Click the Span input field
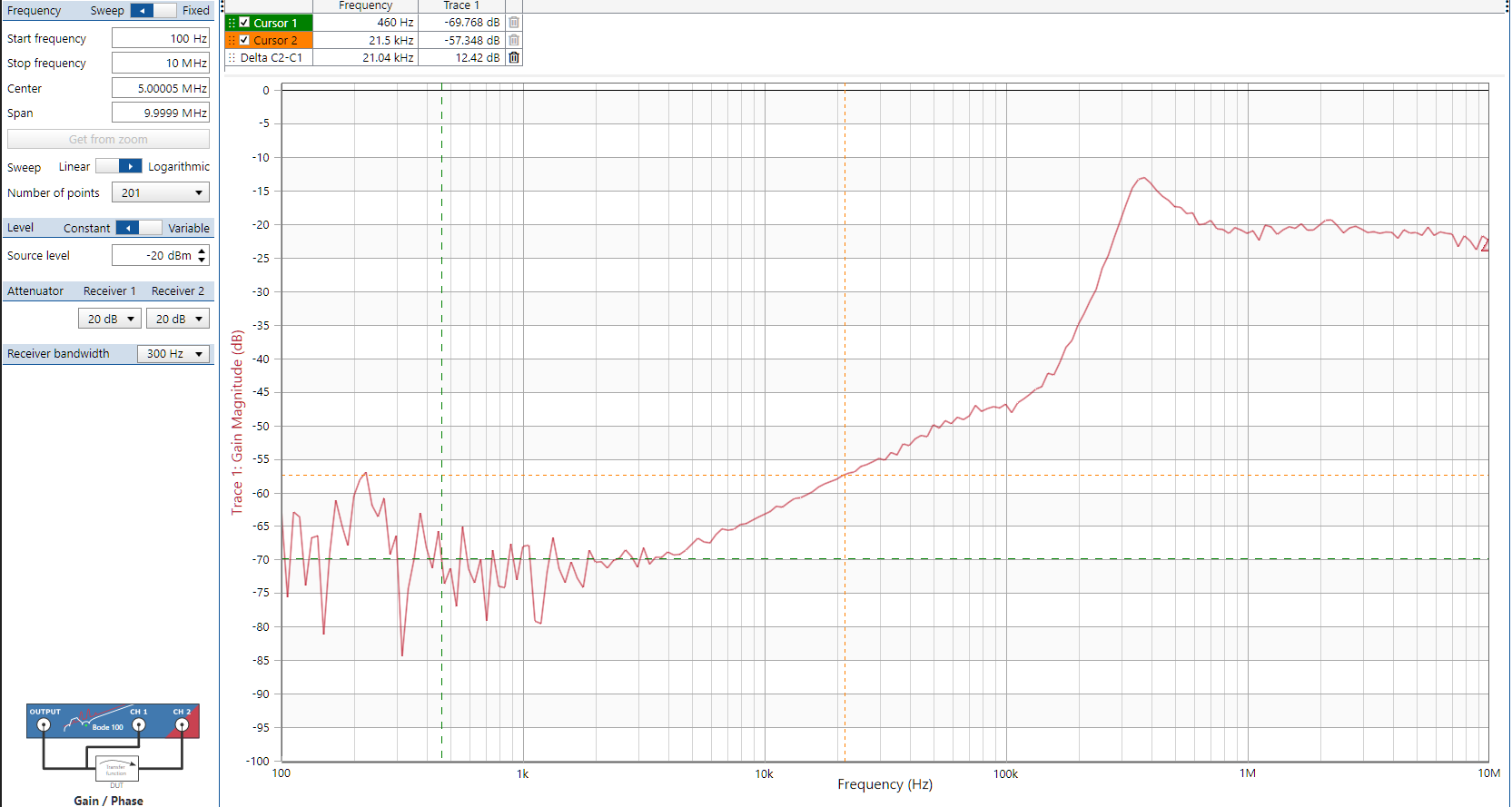Image resolution: width=1512 pixels, height=807 pixels. [161, 113]
